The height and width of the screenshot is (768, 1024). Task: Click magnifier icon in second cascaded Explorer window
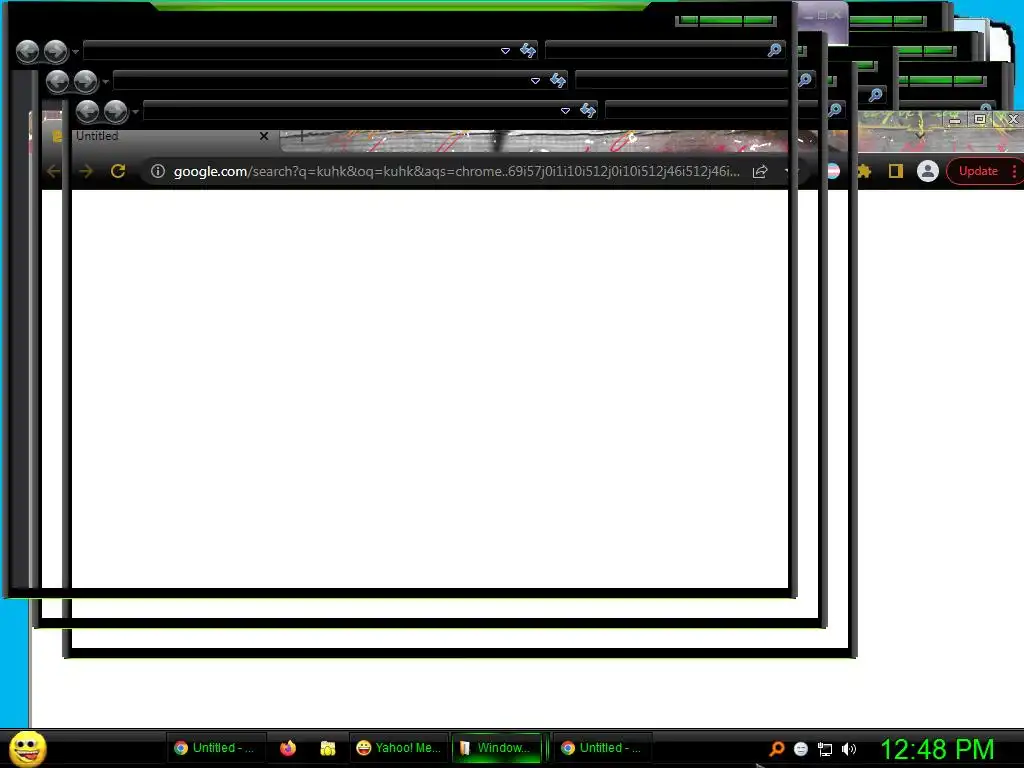tap(805, 80)
